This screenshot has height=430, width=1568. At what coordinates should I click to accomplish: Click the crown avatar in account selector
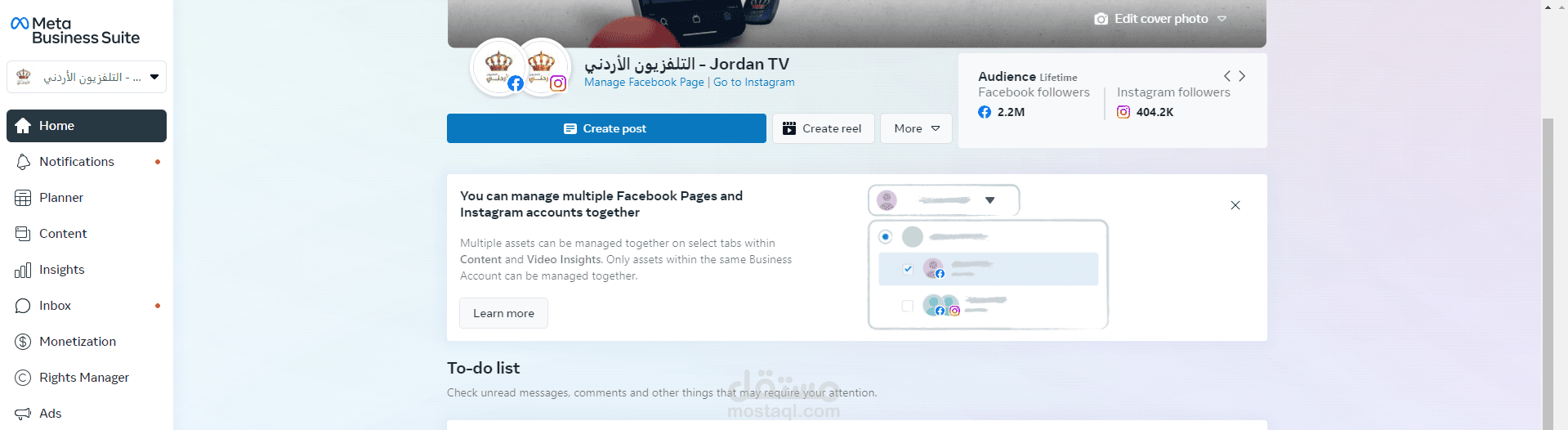[x=24, y=77]
